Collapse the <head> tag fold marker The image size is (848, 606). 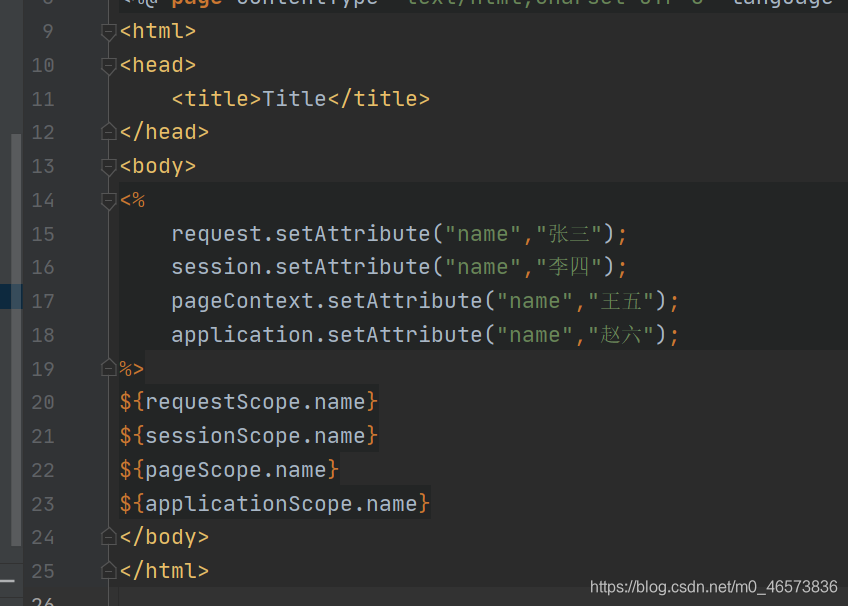coord(109,66)
